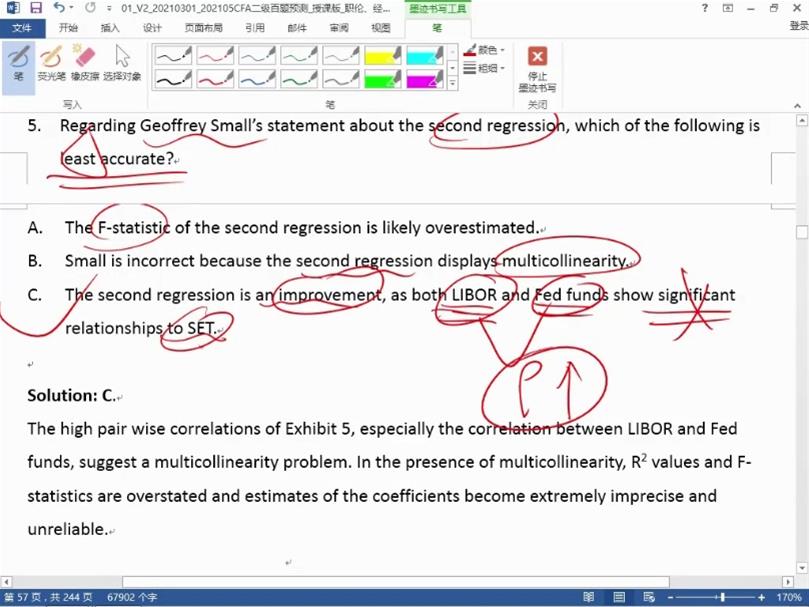
Task: Click the horizontal scrollbar right arrow
Action: pos(787,582)
